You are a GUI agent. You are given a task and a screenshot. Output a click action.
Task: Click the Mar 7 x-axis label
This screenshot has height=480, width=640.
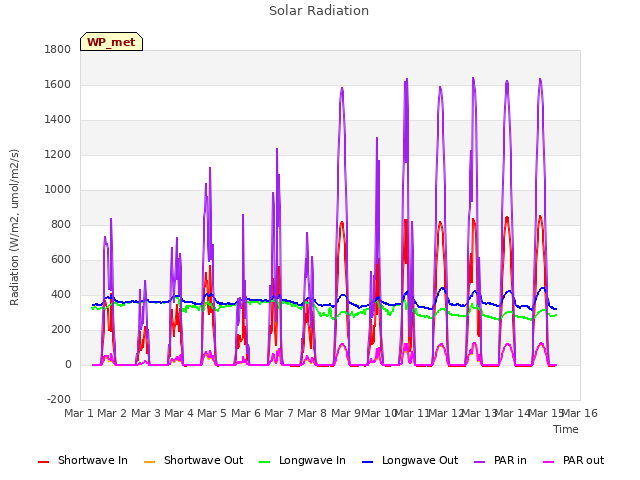coord(279,413)
